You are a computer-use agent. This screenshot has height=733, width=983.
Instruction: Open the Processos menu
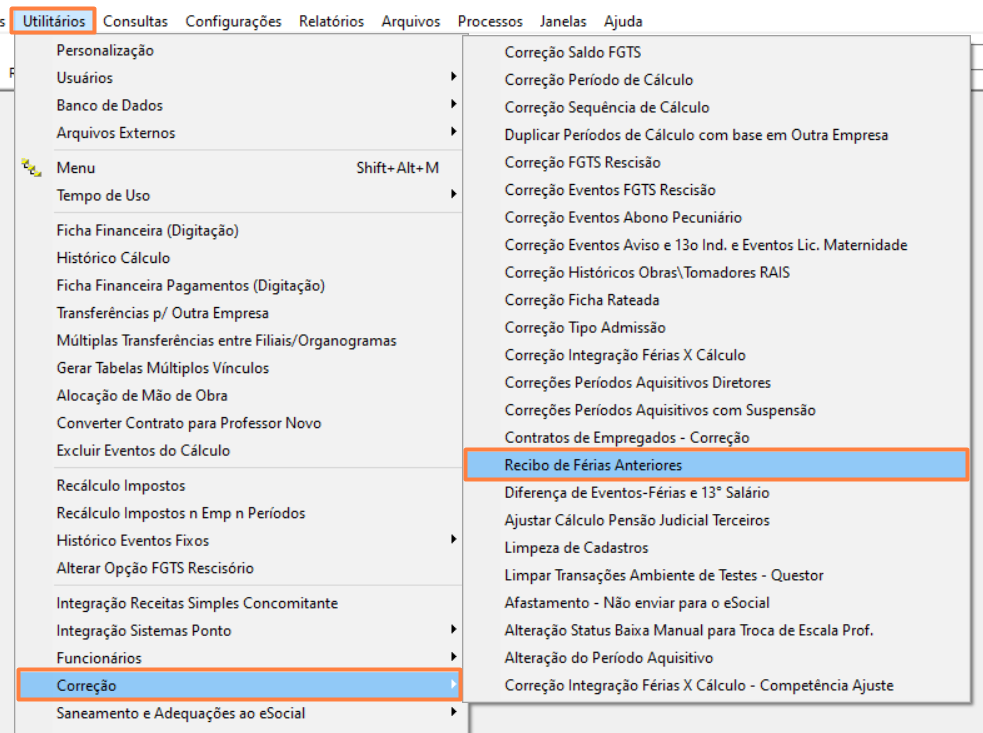490,21
